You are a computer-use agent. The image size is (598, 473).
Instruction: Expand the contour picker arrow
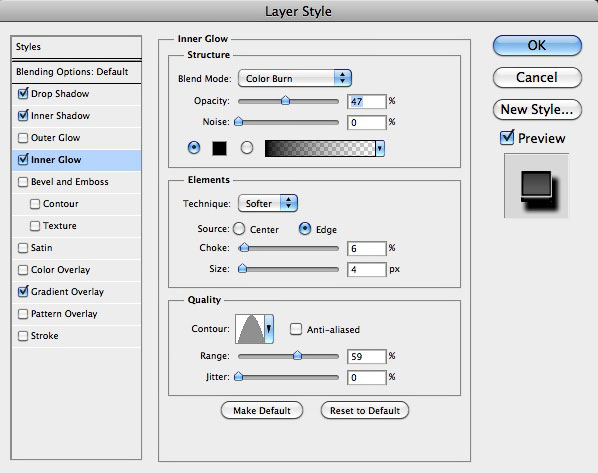[269, 329]
